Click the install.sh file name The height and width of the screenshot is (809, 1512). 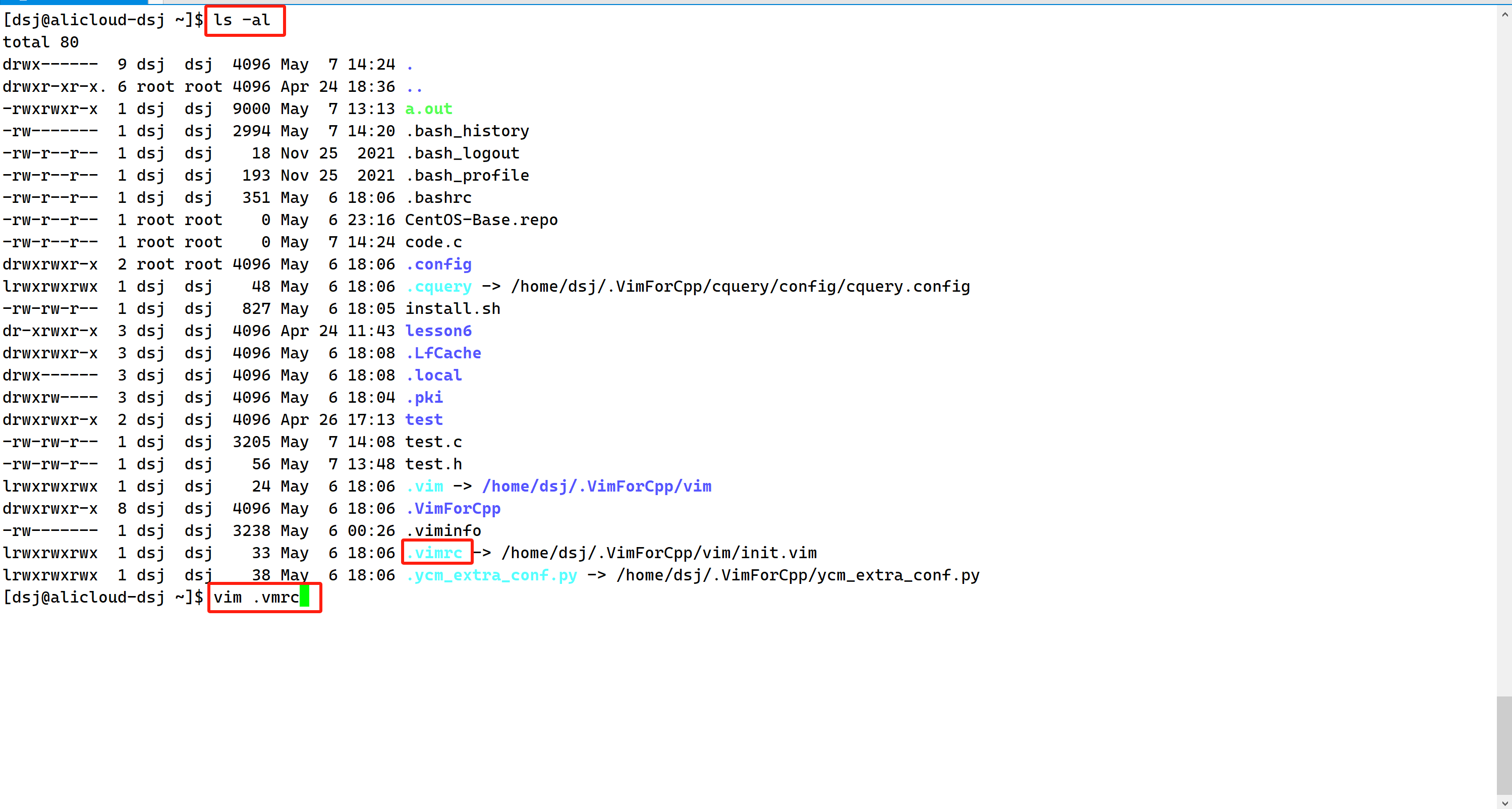453,309
